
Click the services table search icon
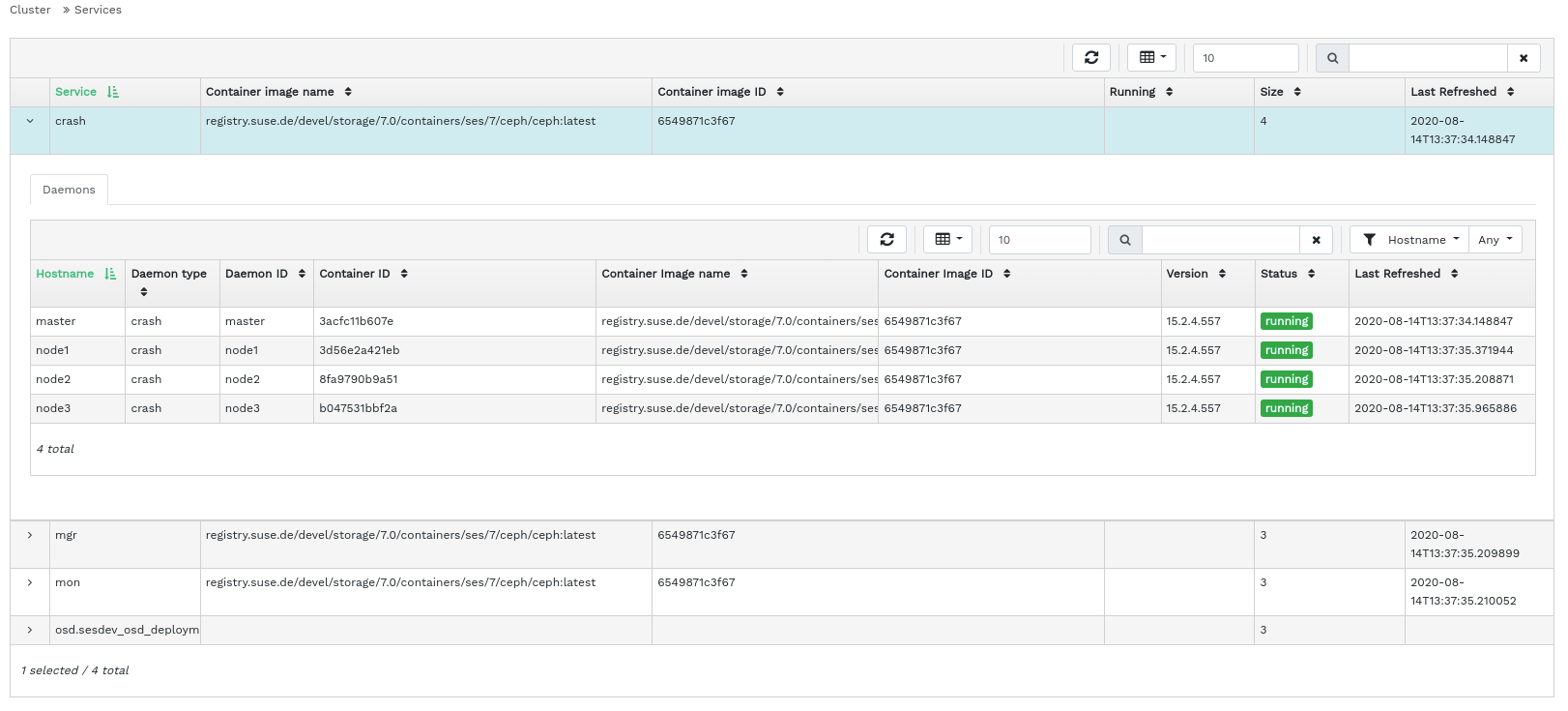[x=1332, y=58]
